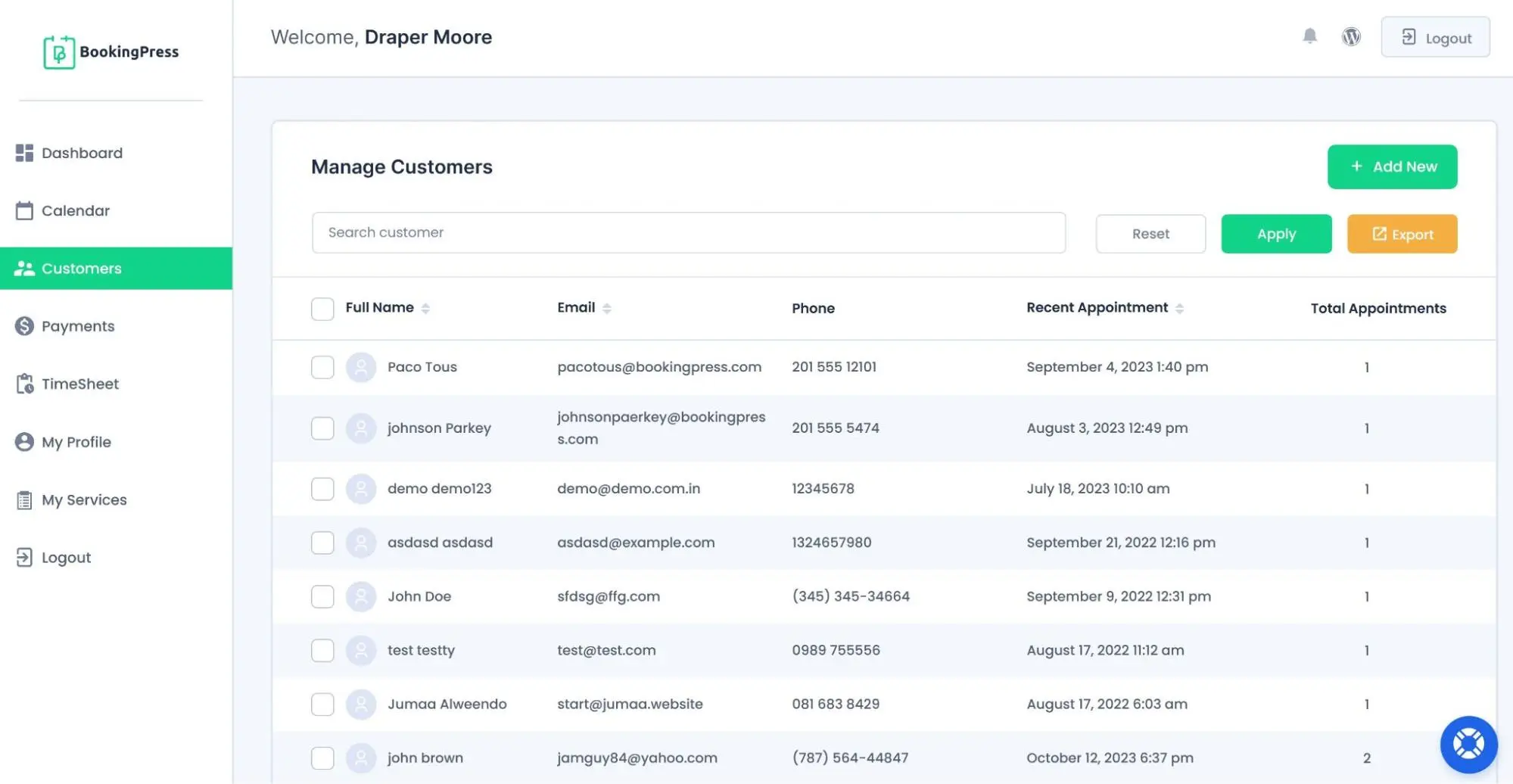The image size is (1513, 784).
Task: Sort customers by Email arrows
Action: 606,308
